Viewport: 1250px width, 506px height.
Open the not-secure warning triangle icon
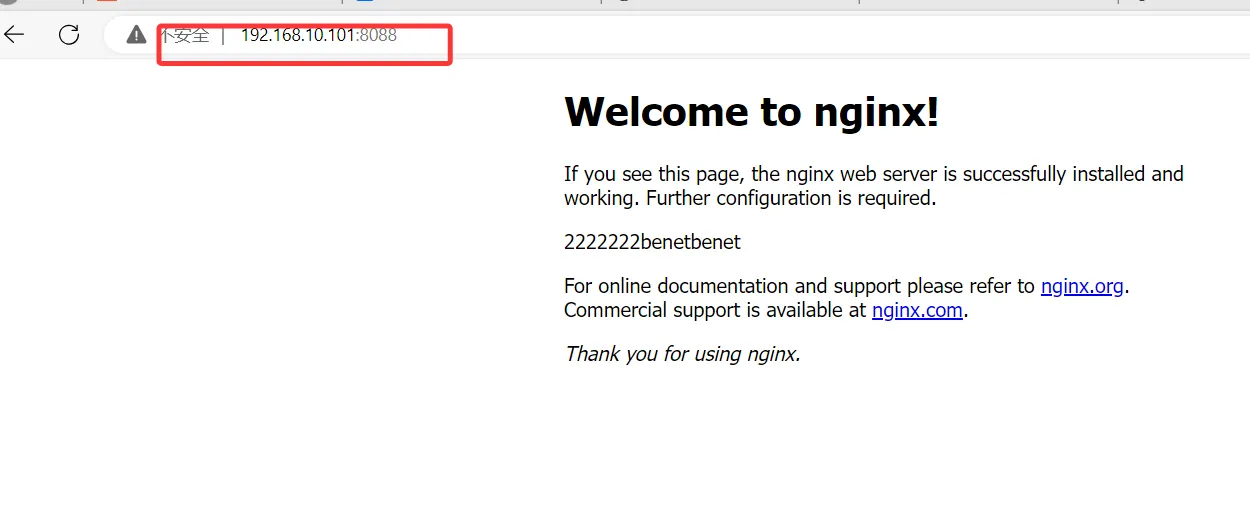click(137, 35)
